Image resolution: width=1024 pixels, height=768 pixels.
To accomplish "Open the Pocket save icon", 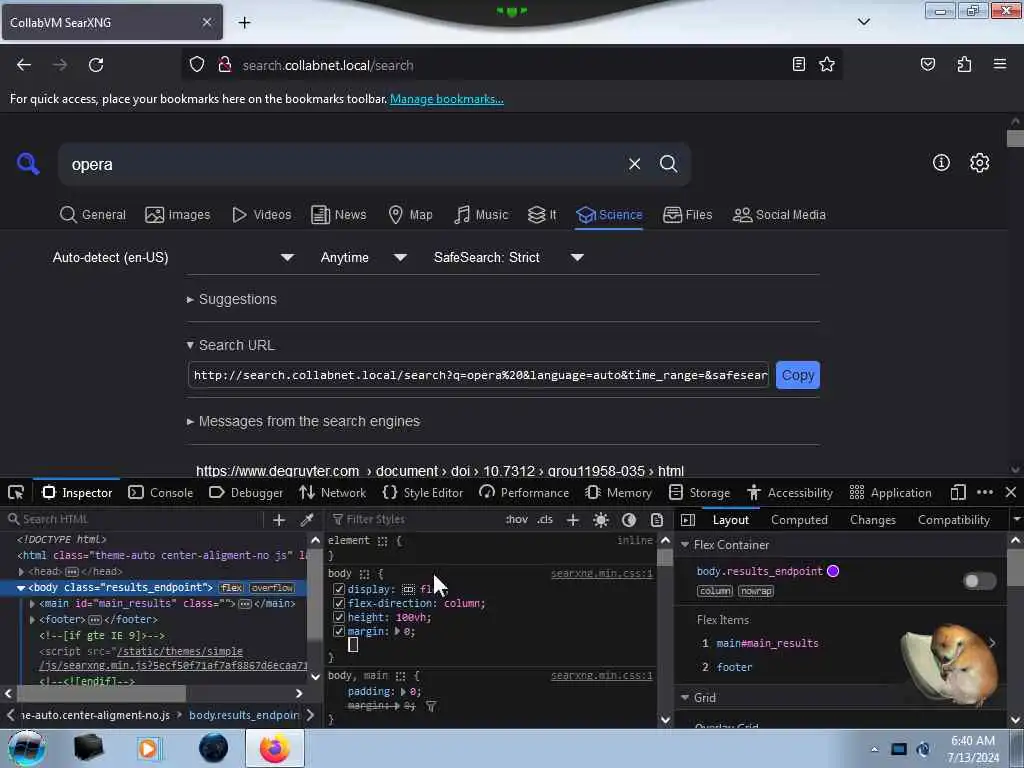I will point(927,64).
